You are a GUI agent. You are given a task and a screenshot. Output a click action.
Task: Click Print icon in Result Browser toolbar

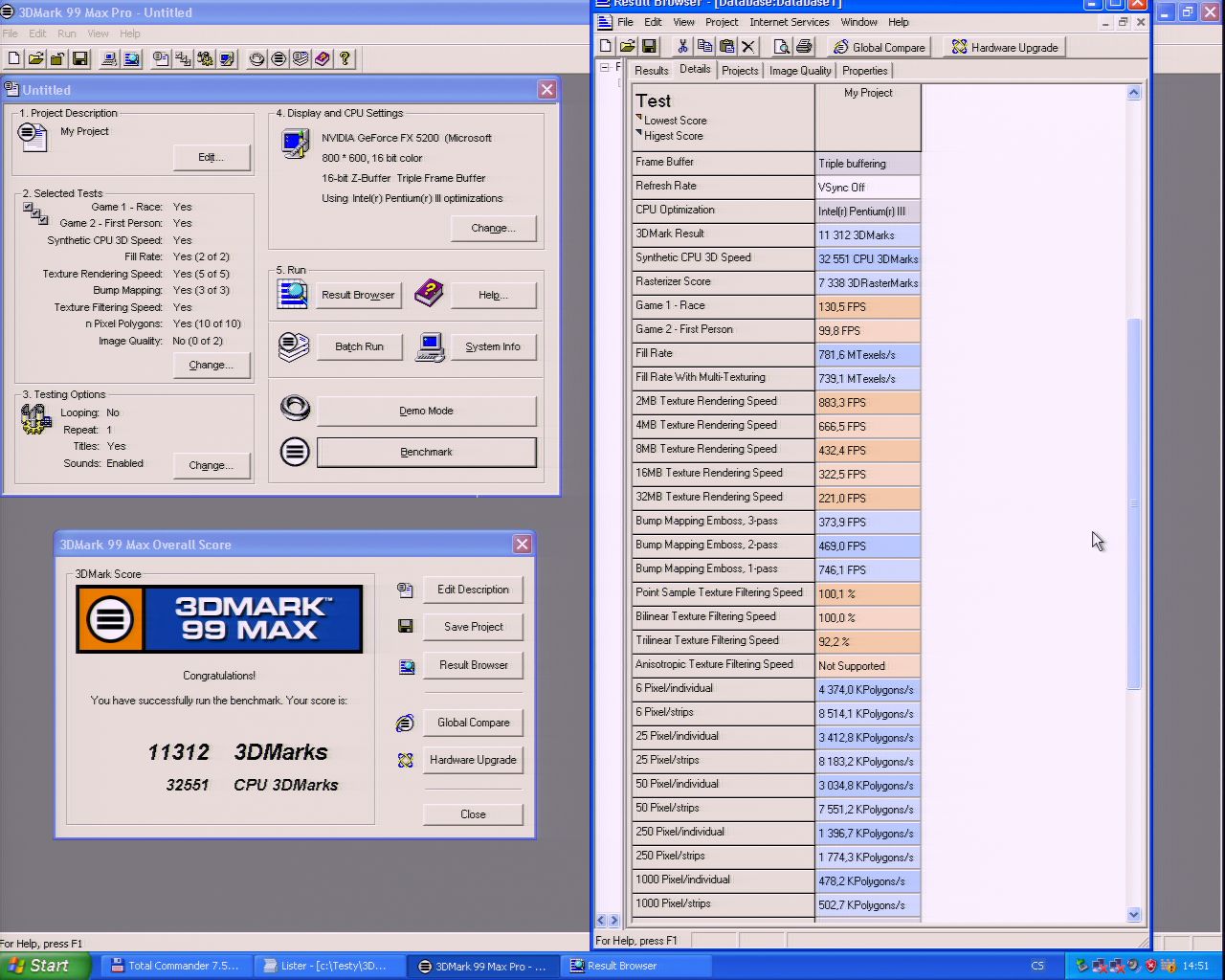pyautogui.click(x=804, y=47)
